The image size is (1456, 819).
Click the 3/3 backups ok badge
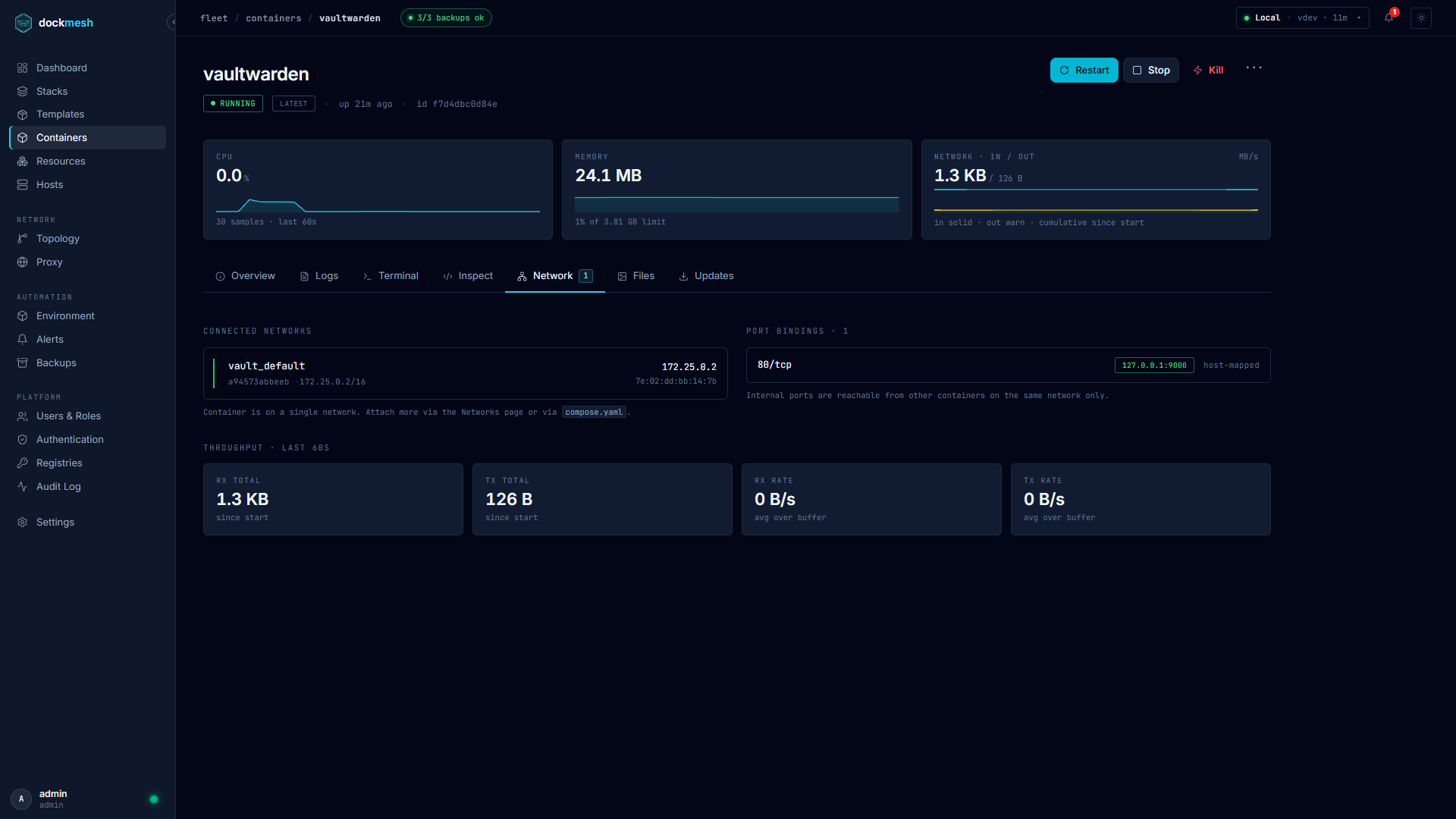click(x=446, y=17)
